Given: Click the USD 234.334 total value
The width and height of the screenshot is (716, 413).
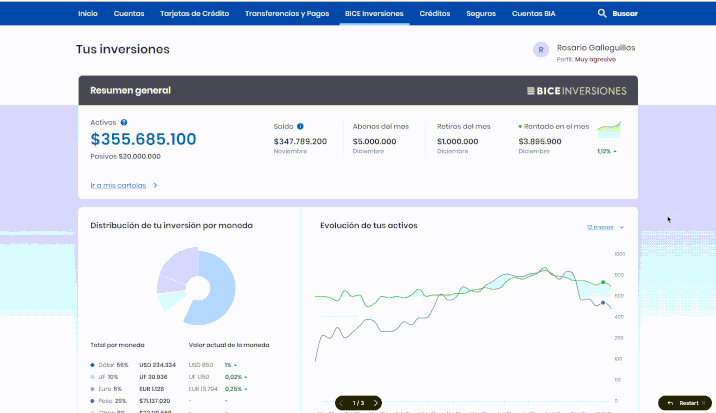Looking at the screenshot, I should 158,365.
